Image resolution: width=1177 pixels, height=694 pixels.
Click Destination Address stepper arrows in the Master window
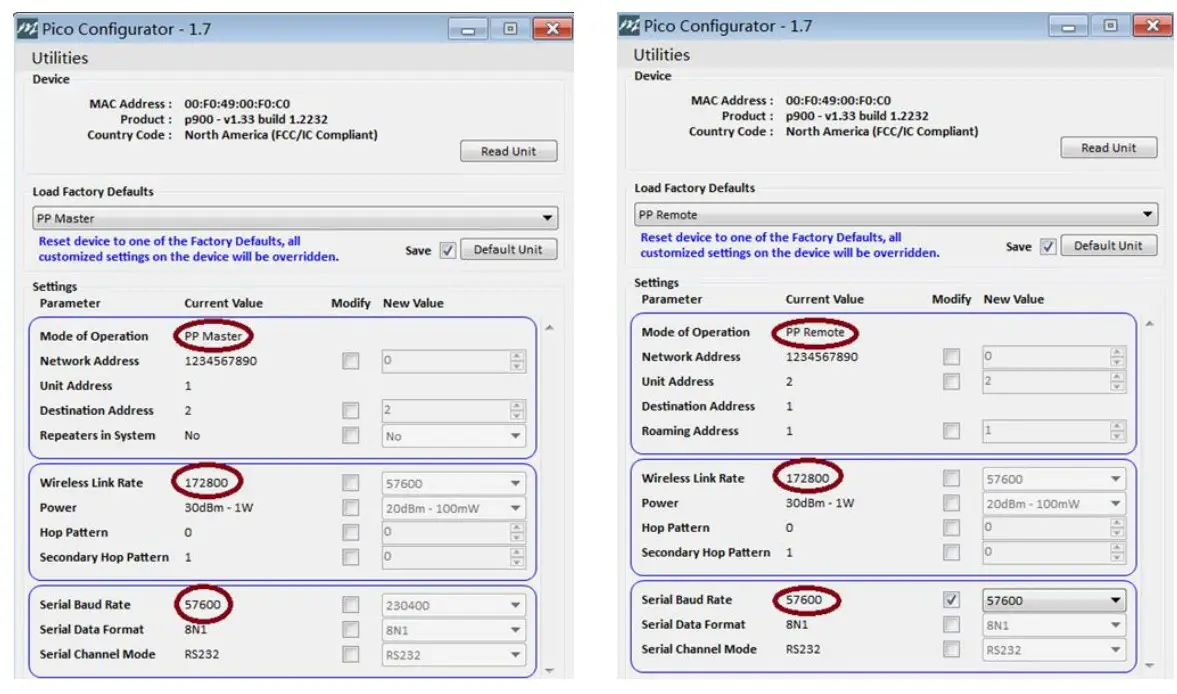516,410
